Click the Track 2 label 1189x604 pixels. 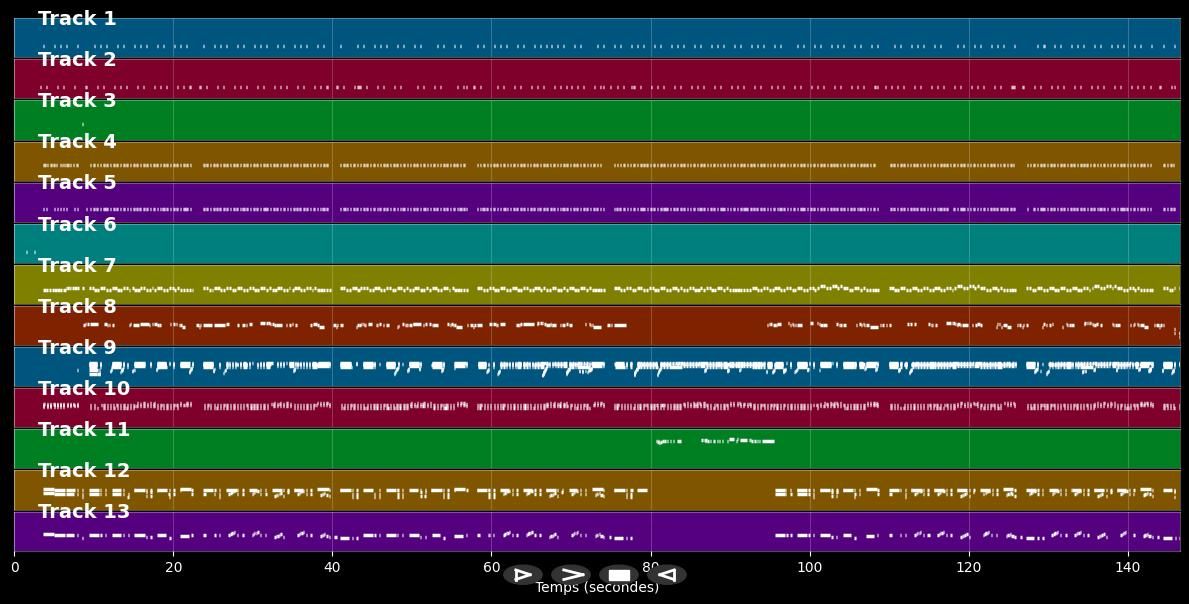(77, 60)
